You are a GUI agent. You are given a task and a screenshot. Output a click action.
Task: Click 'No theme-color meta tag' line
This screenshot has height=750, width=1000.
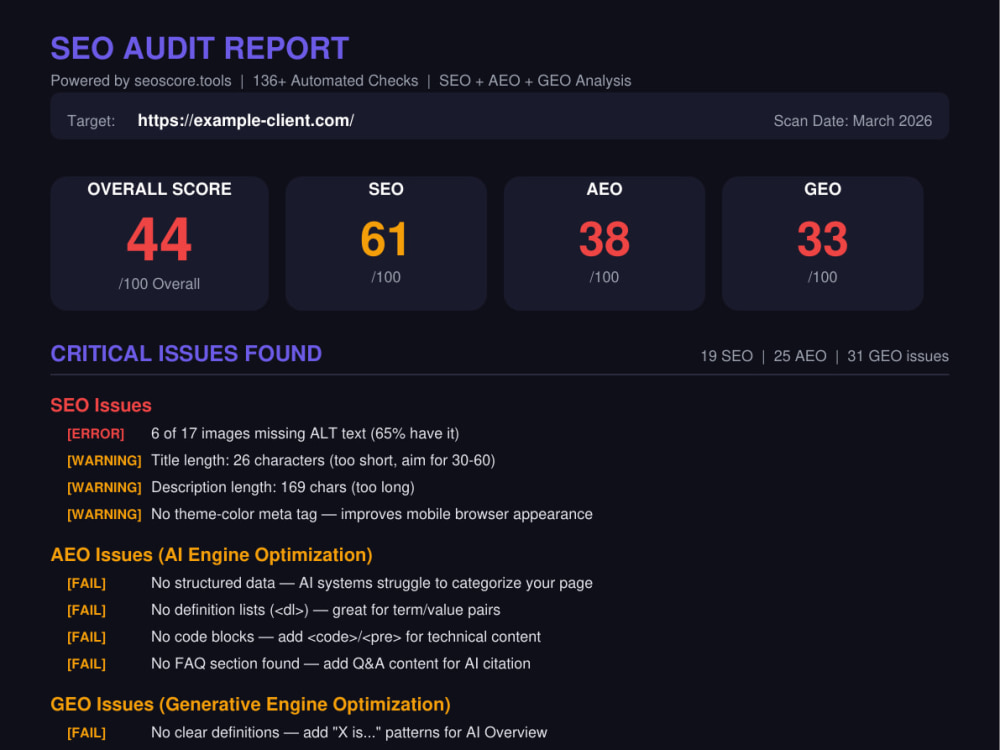pyautogui.click(x=372, y=514)
